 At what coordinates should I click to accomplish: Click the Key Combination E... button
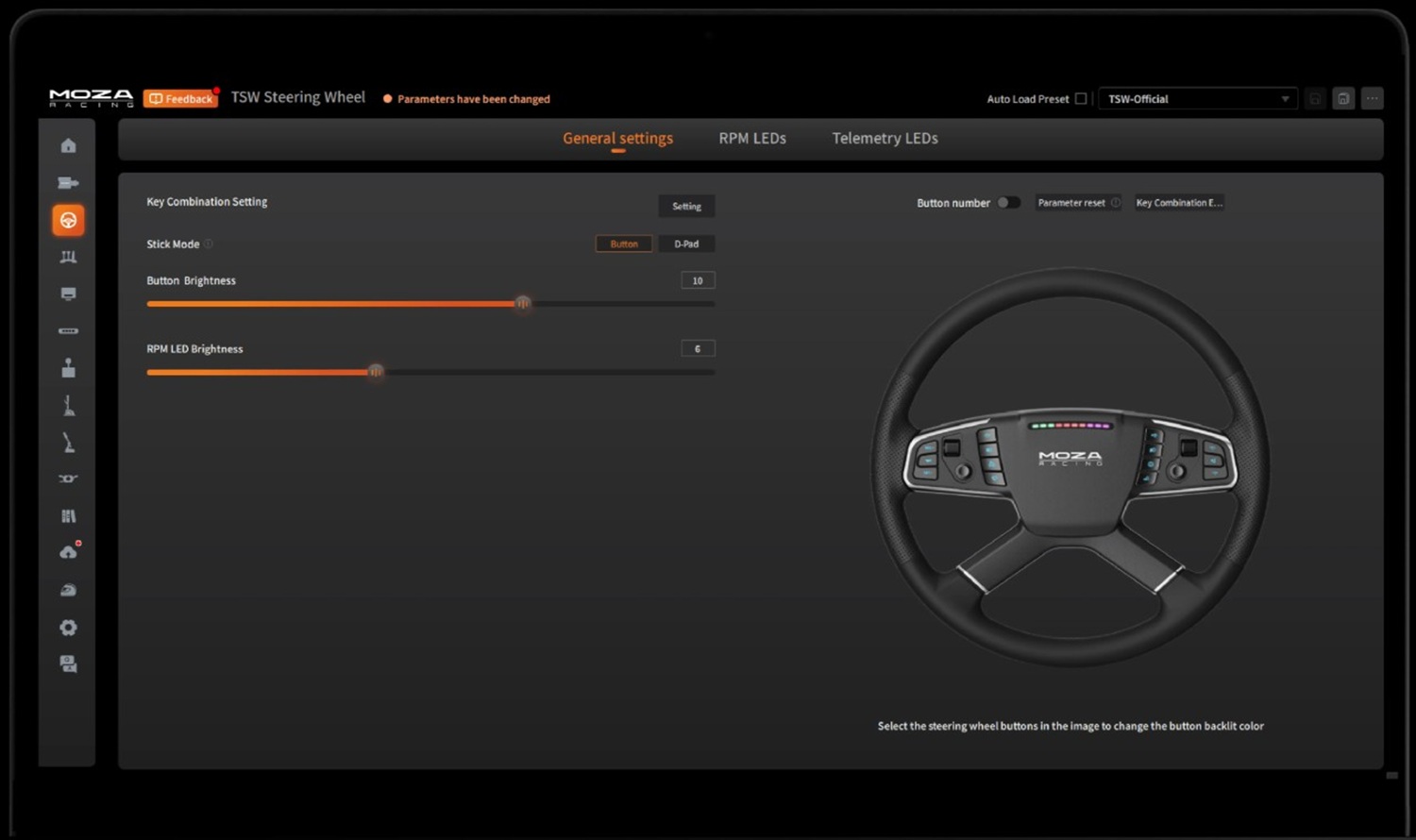click(x=1179, y=203)
